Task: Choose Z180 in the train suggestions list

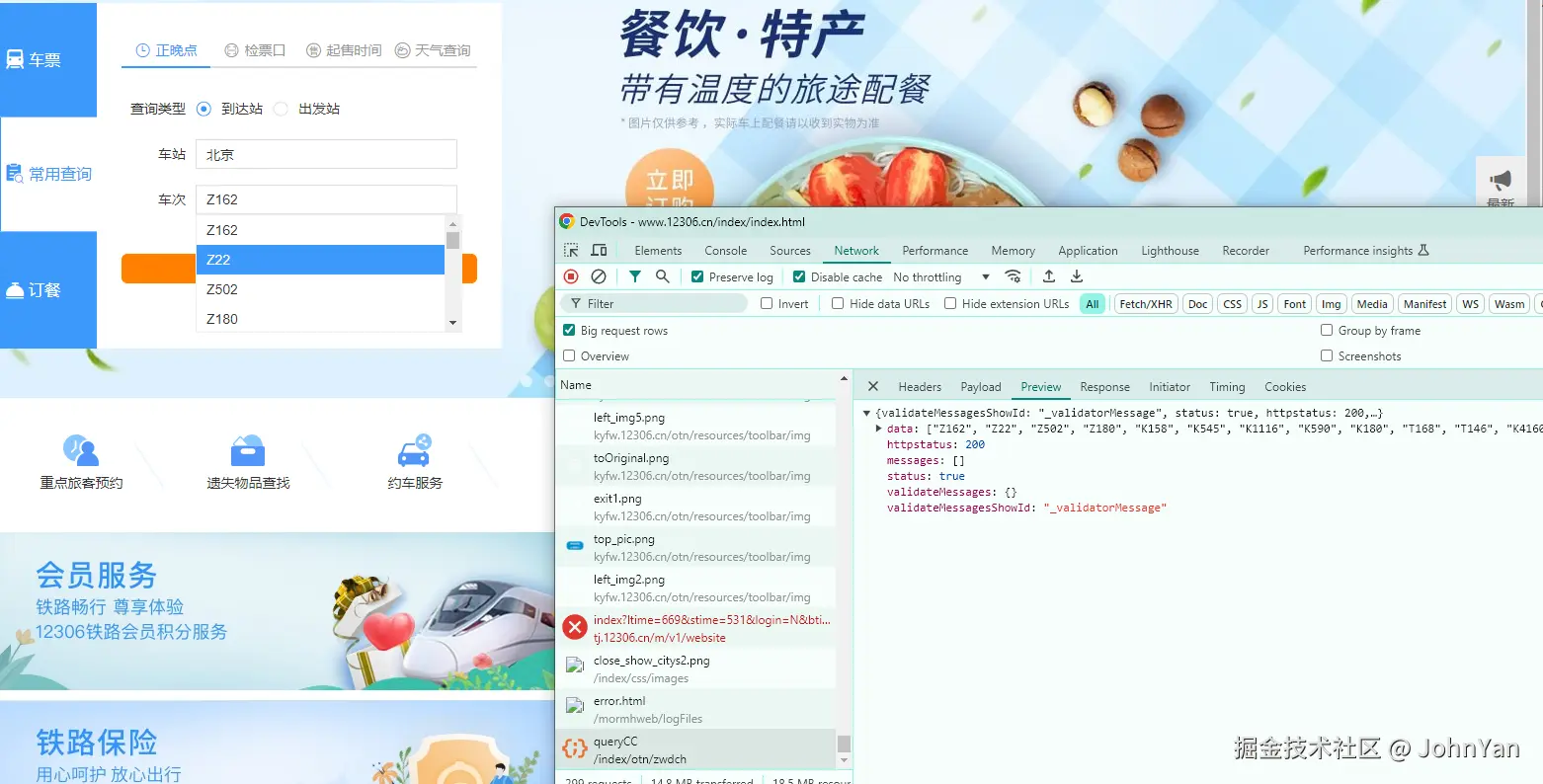Action: (320, 319)
